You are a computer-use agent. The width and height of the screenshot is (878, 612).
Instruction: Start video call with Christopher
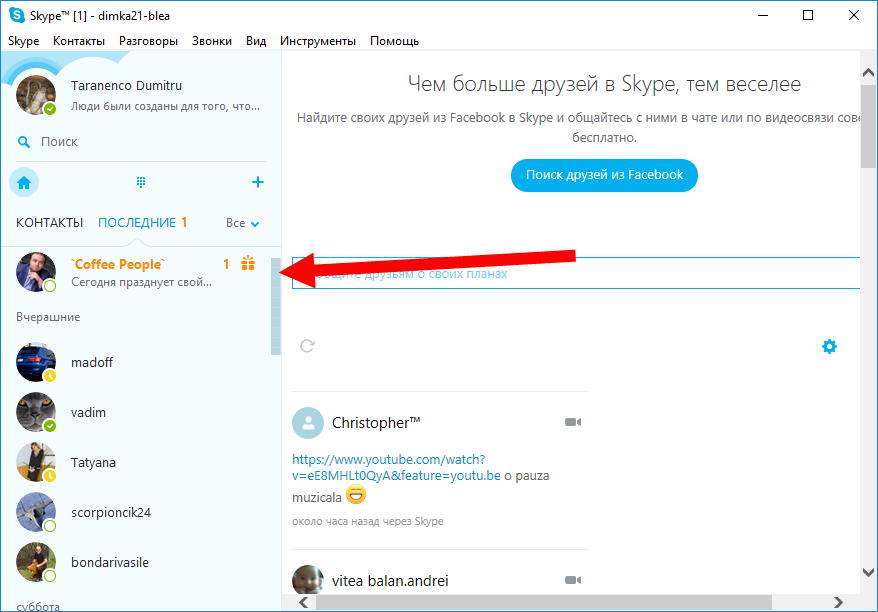(x=573, y=422)
